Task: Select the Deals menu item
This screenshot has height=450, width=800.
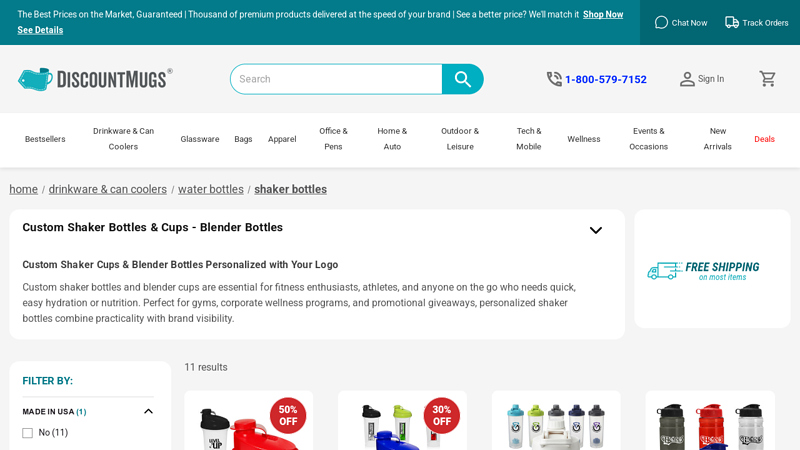Action: 764,139
